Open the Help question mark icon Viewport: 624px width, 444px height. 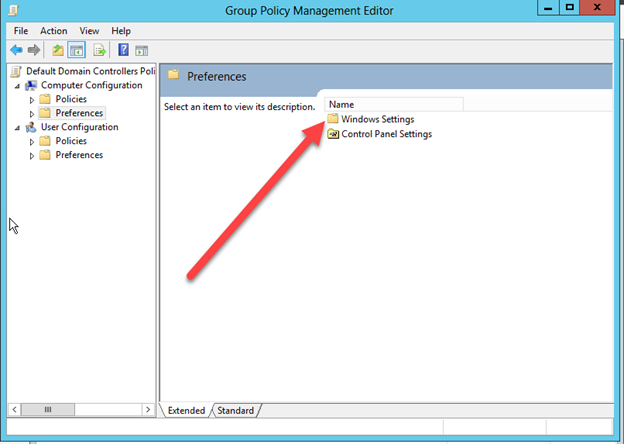pos(123,50)
